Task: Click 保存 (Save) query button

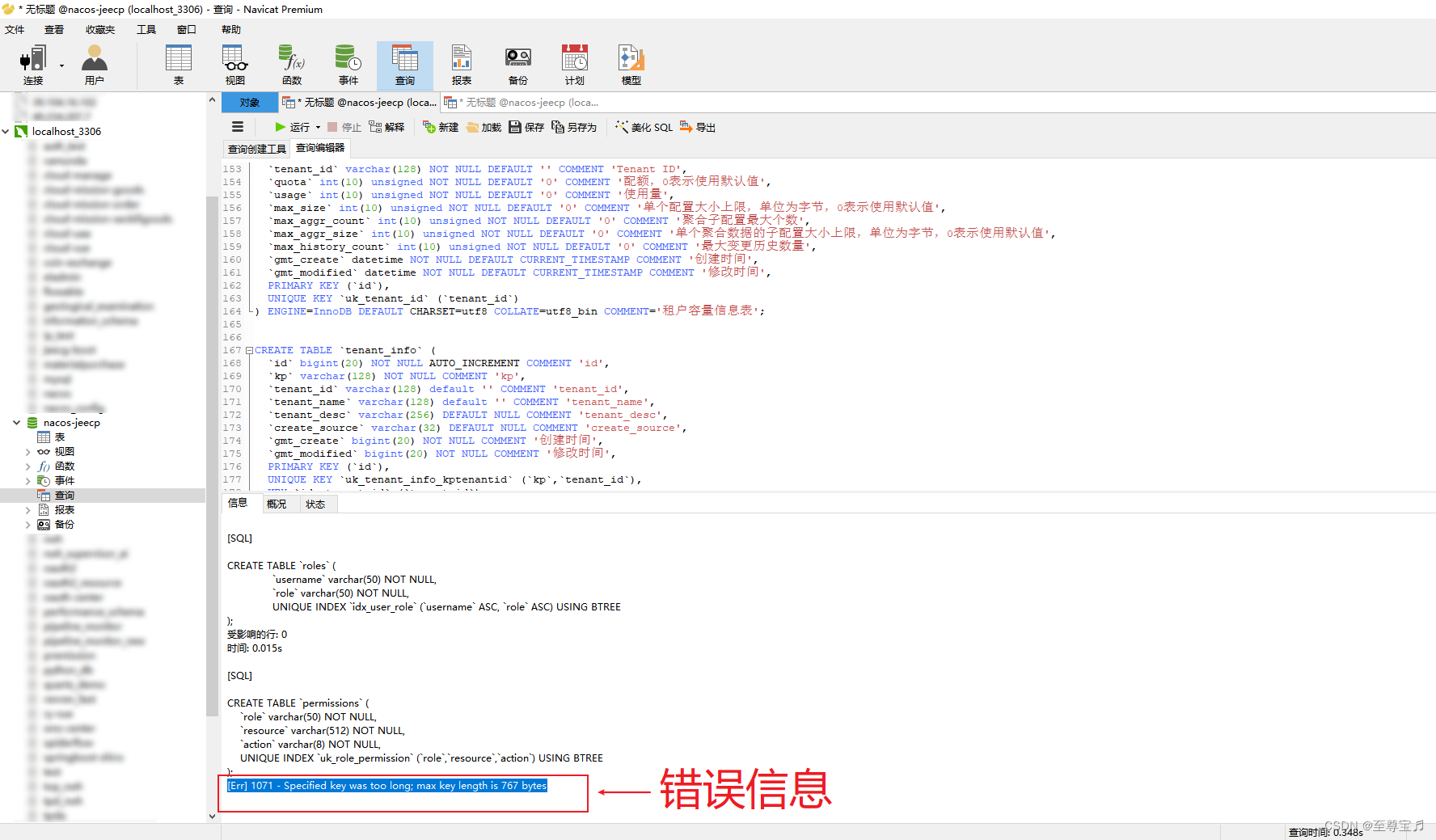Action: [526, 127]
